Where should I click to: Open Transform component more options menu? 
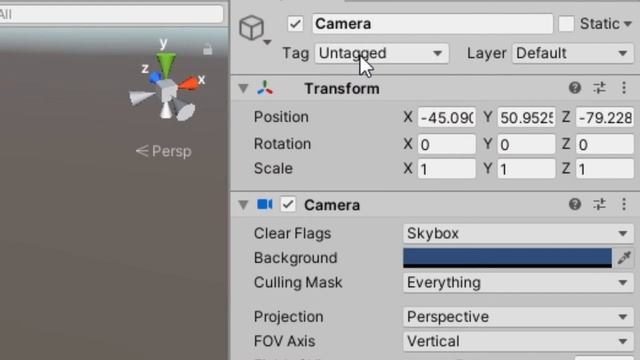click(x=624, y=88)
